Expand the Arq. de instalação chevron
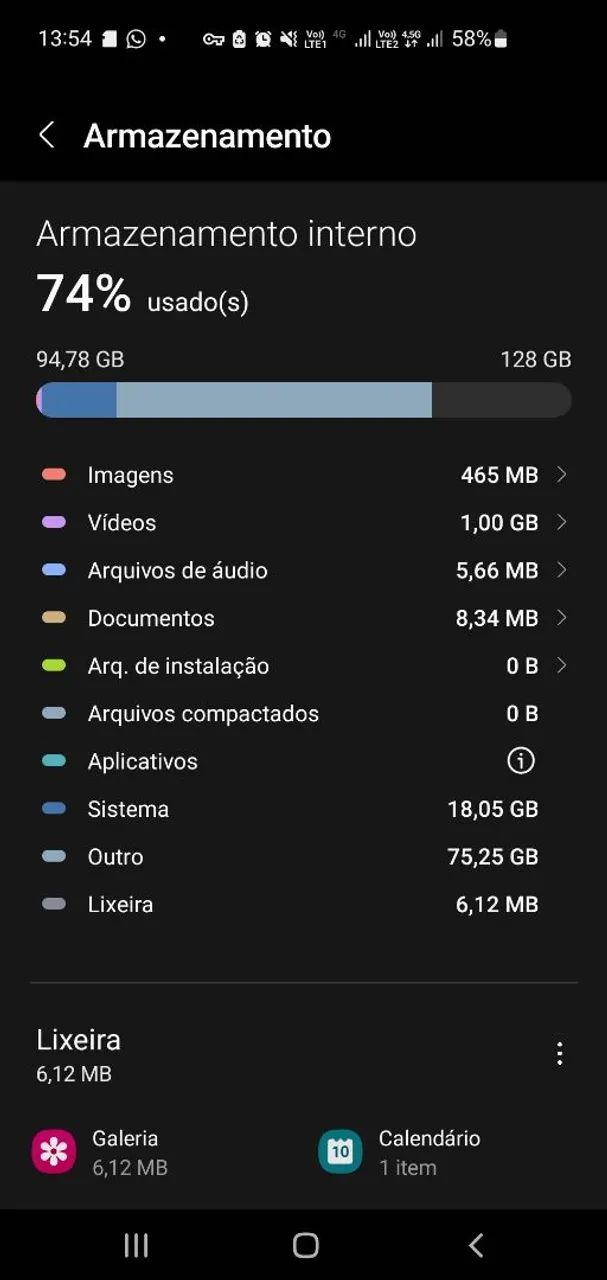The image size is (607, 1280). (x=561, y=665)
